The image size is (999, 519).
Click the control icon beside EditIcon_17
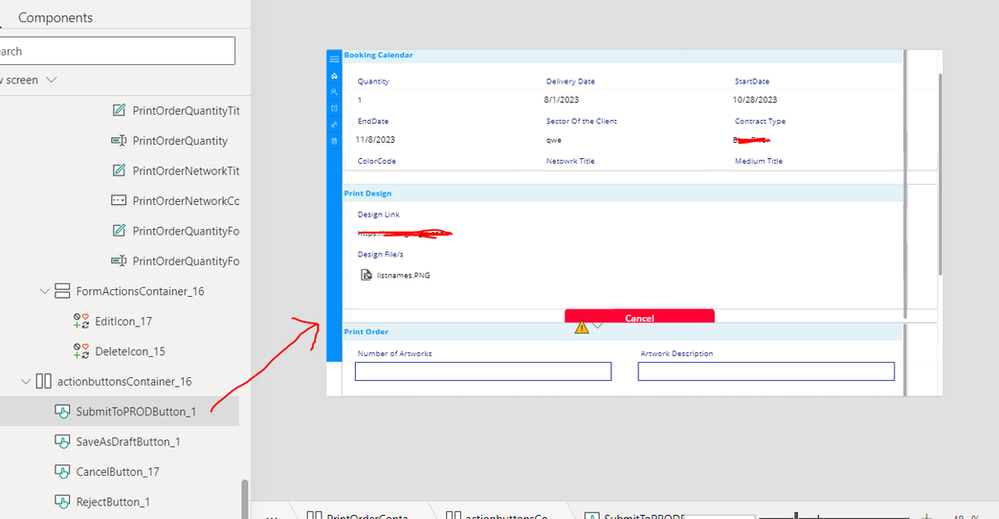81,320
